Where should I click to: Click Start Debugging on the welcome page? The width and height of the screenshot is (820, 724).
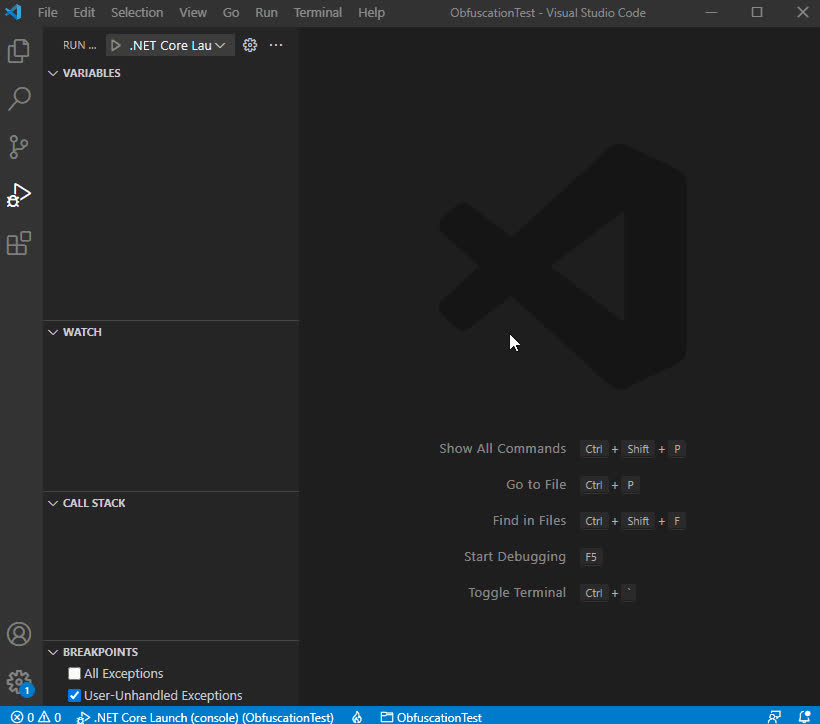pyautogui.click(x=515, y=556)
